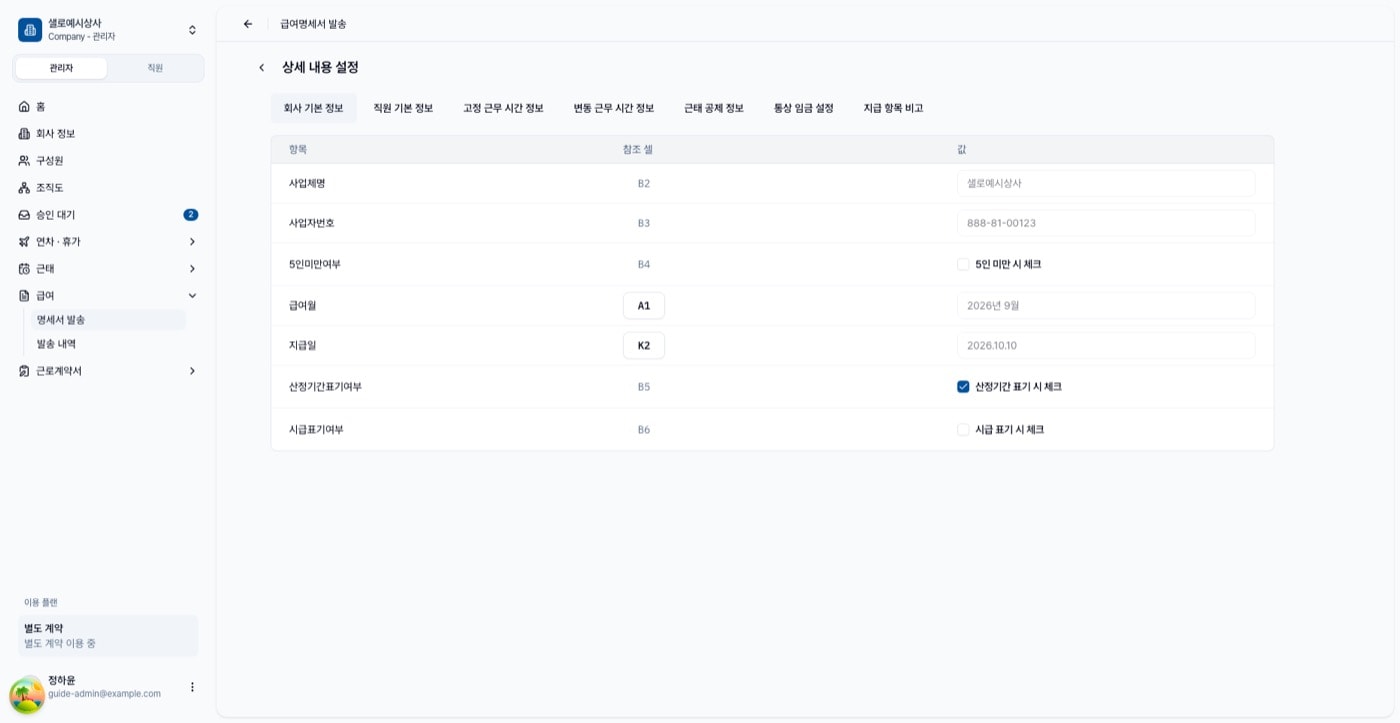Collapse the 급여 menu chevron
Screen dimensions: 1400x723
(192, 295)
